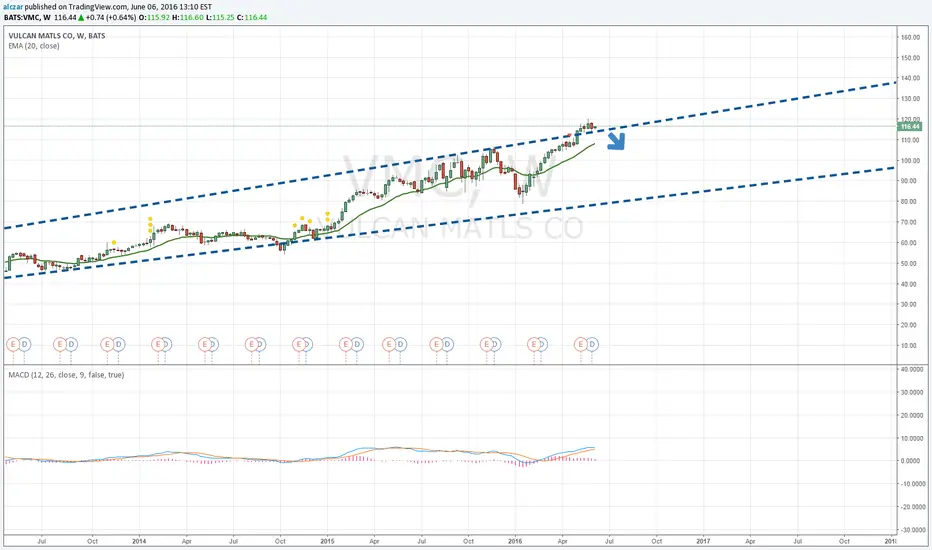The width and height of the screenshot is (932, 550).
Task: Click the leftmost D dividend marker
Action: (x=24, y=344)
